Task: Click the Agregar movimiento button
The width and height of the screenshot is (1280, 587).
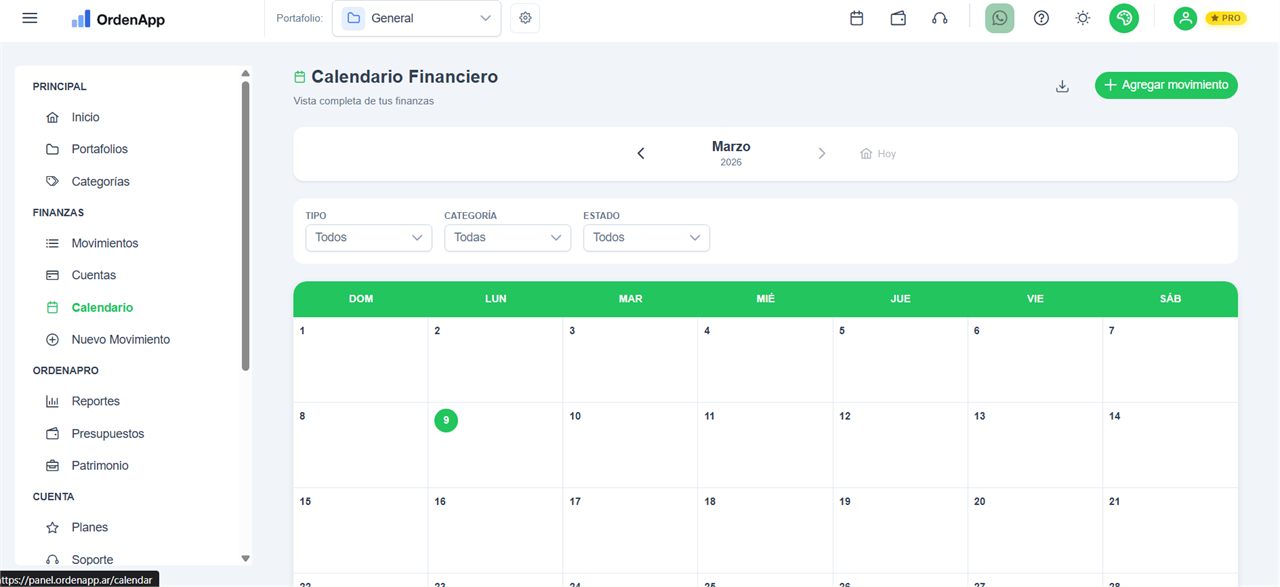Action: [x=1166, y=85]
